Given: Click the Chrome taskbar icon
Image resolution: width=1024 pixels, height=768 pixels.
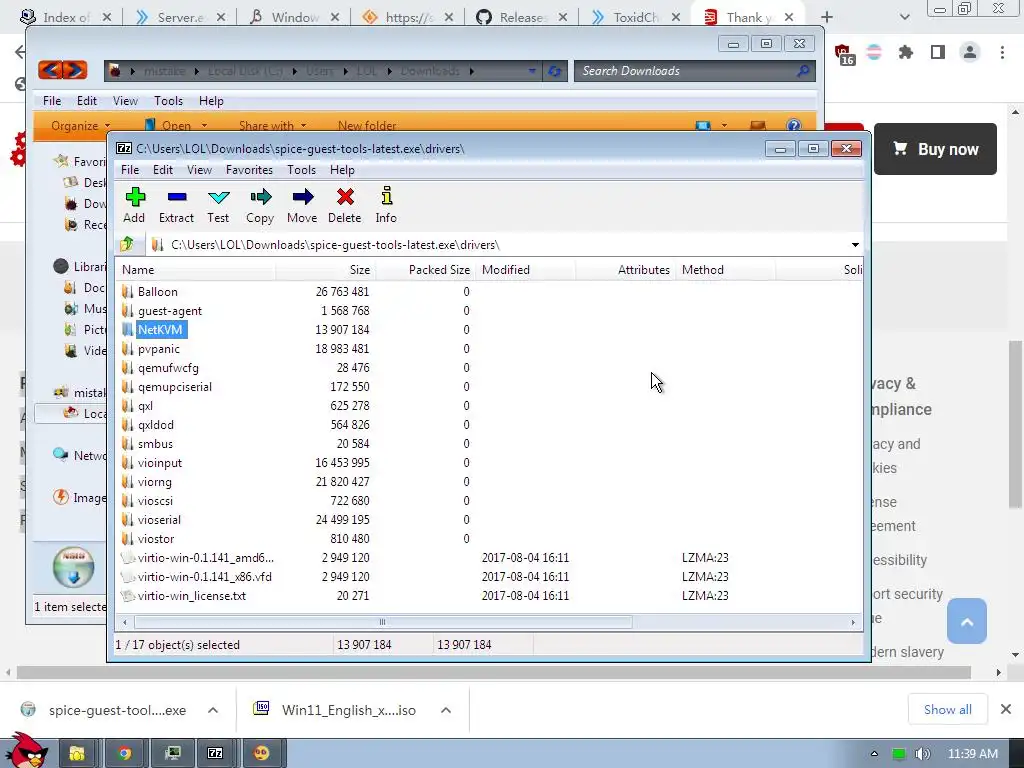Looking at the screenshot, I should coord(124,754).
